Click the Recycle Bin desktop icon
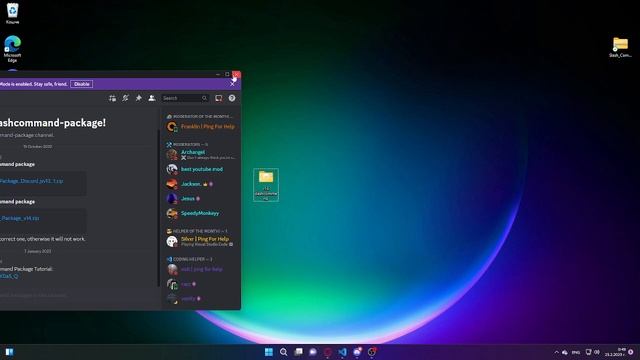The image size is (640, 360). pyautogui.click(x=12, y=13)
